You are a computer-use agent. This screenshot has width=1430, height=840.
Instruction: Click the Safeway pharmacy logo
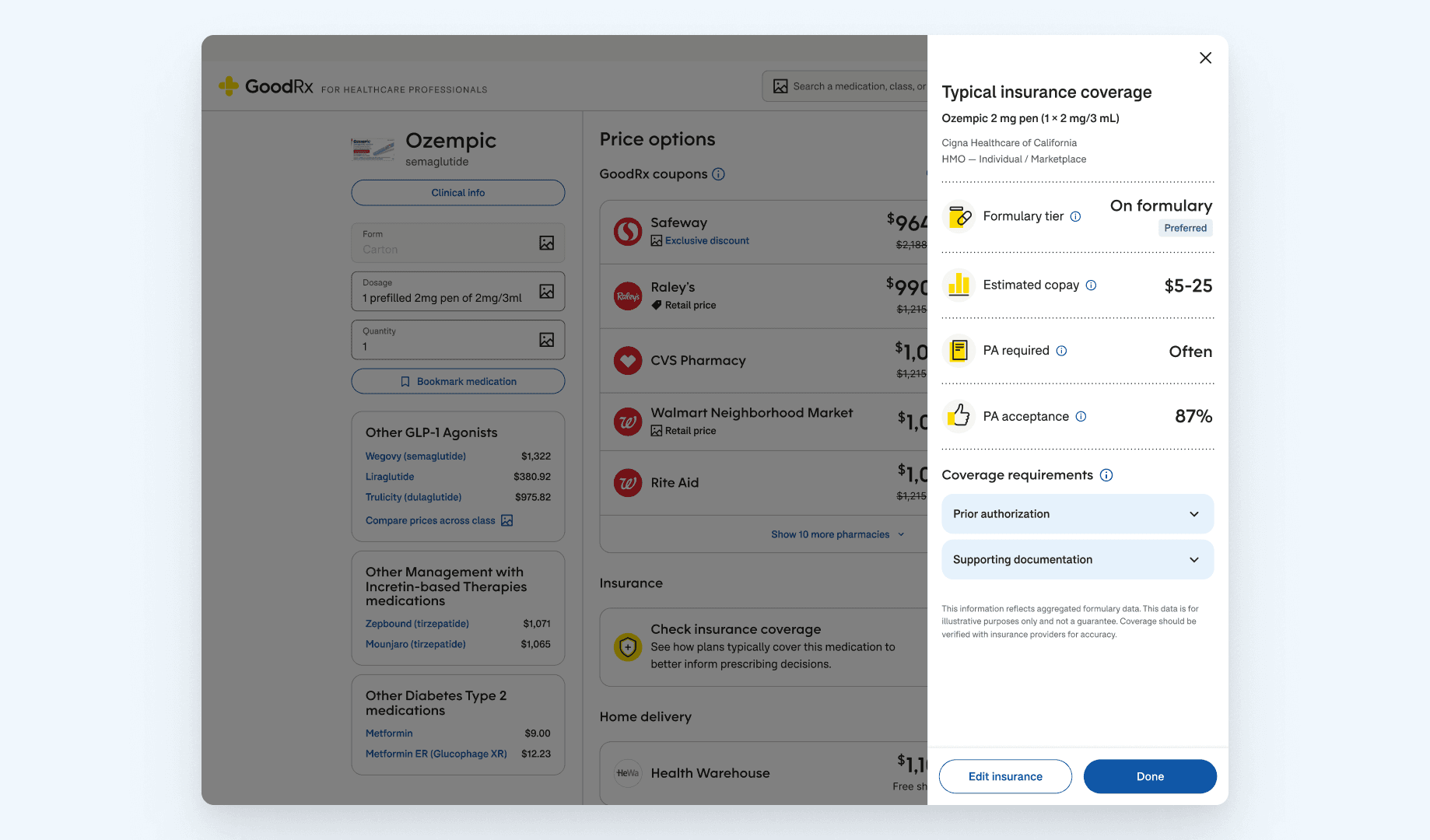click(628, 232)
